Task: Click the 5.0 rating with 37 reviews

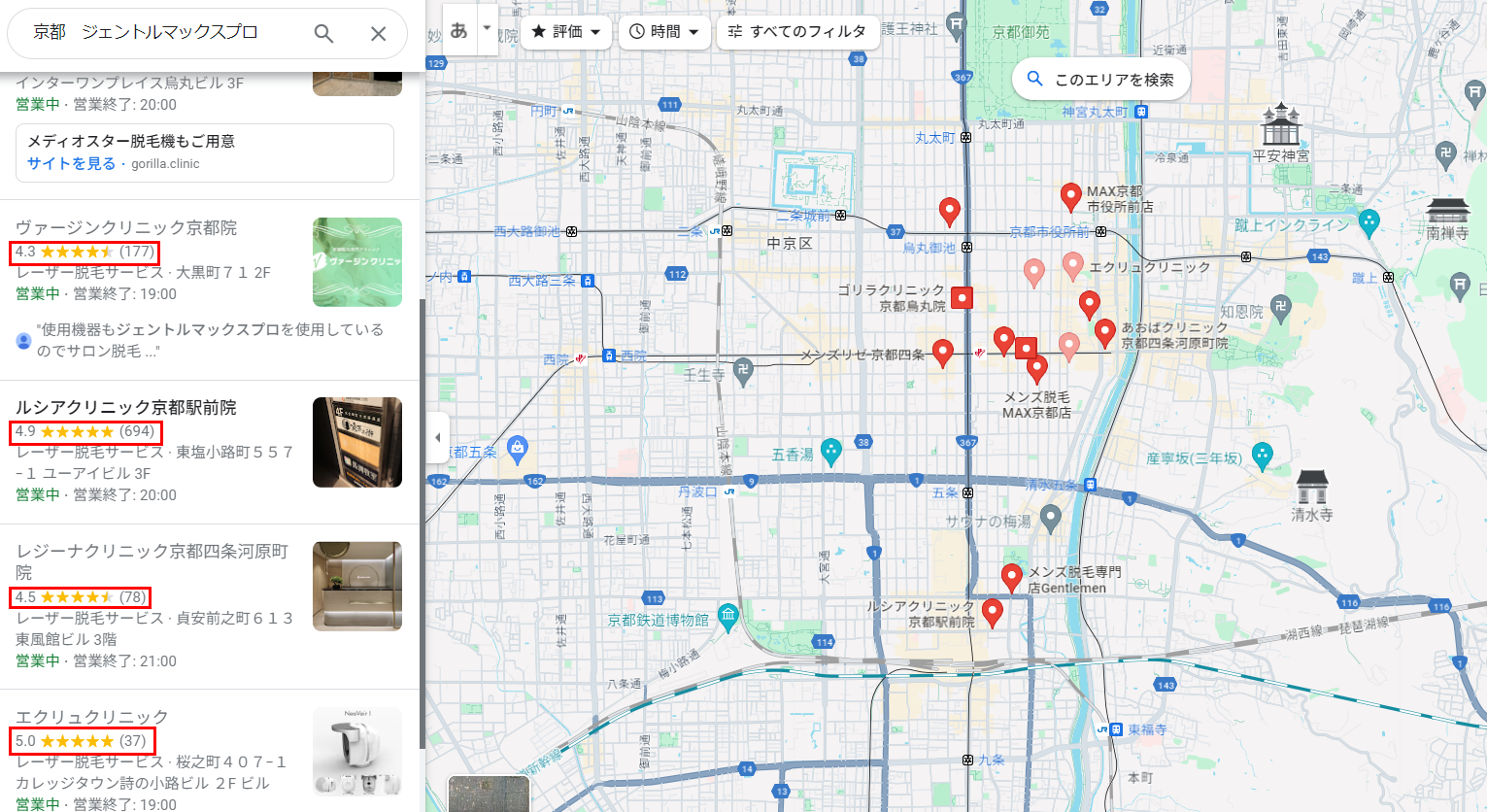Action: tap(82, 741)
